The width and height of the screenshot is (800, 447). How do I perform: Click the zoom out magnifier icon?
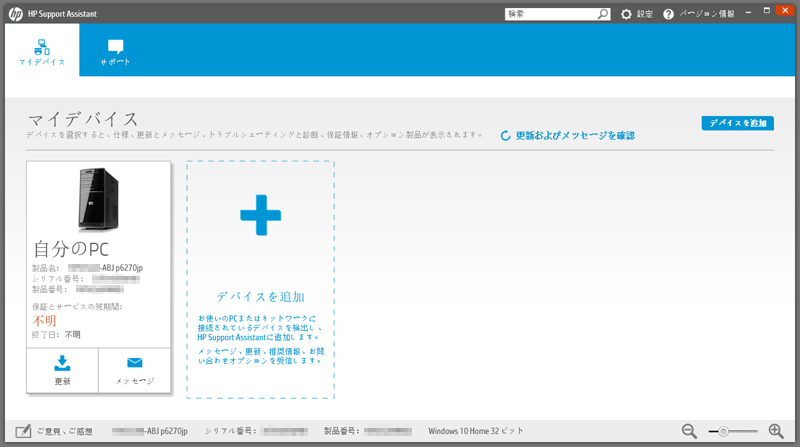point(689,431)
